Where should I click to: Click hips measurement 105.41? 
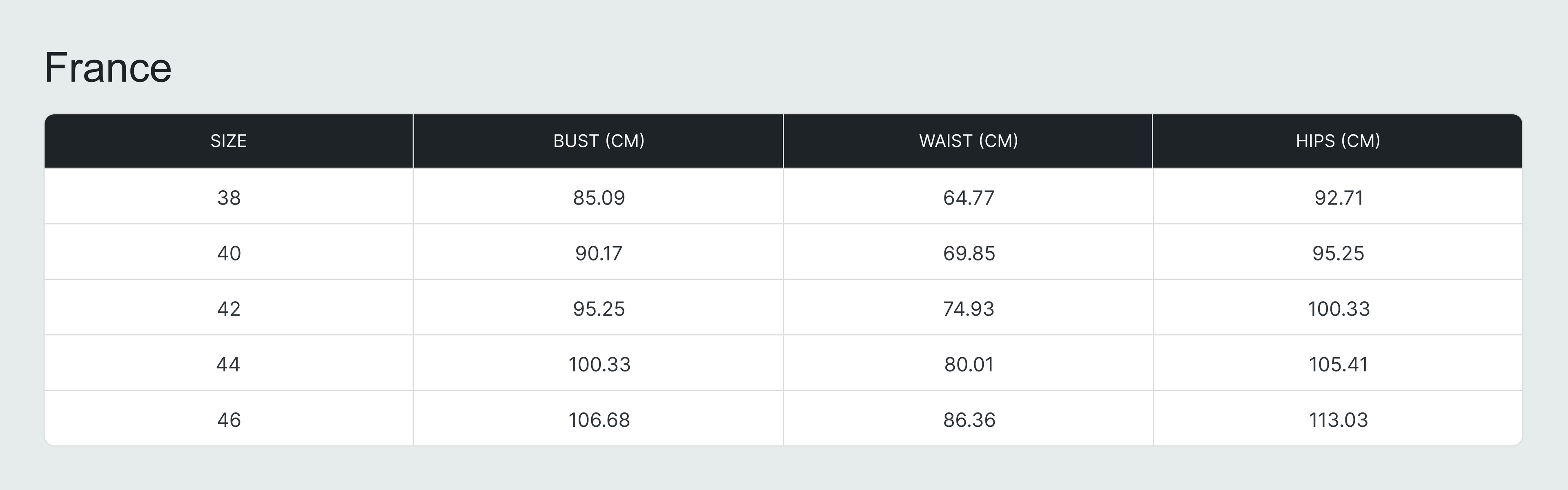pyautogui.click(x=1339, y=364)
